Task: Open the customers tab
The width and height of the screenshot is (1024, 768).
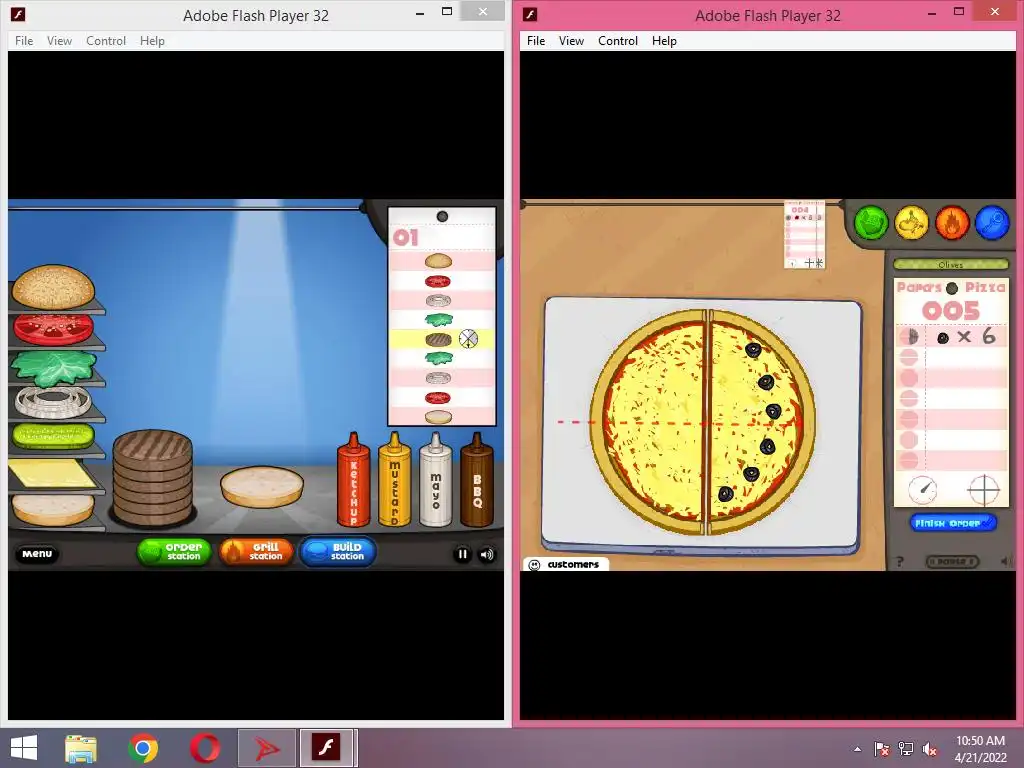Action: 566,564
